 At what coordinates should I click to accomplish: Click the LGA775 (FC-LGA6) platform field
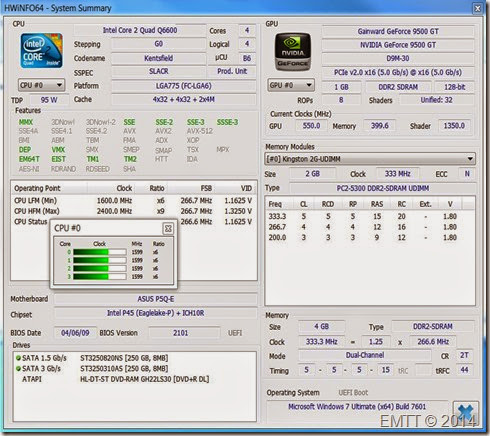click(184, 86)
